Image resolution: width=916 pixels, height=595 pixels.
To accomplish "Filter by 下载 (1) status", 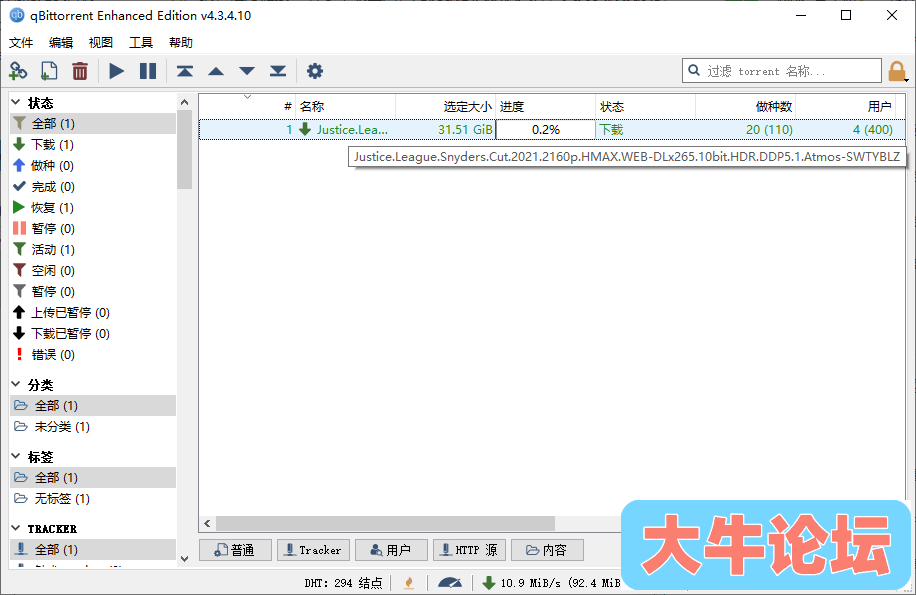I will click(93, 145).
